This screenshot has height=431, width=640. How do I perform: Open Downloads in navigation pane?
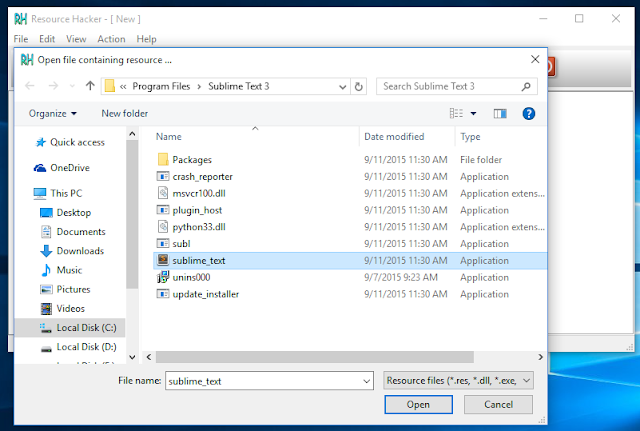tap(72, 251)
